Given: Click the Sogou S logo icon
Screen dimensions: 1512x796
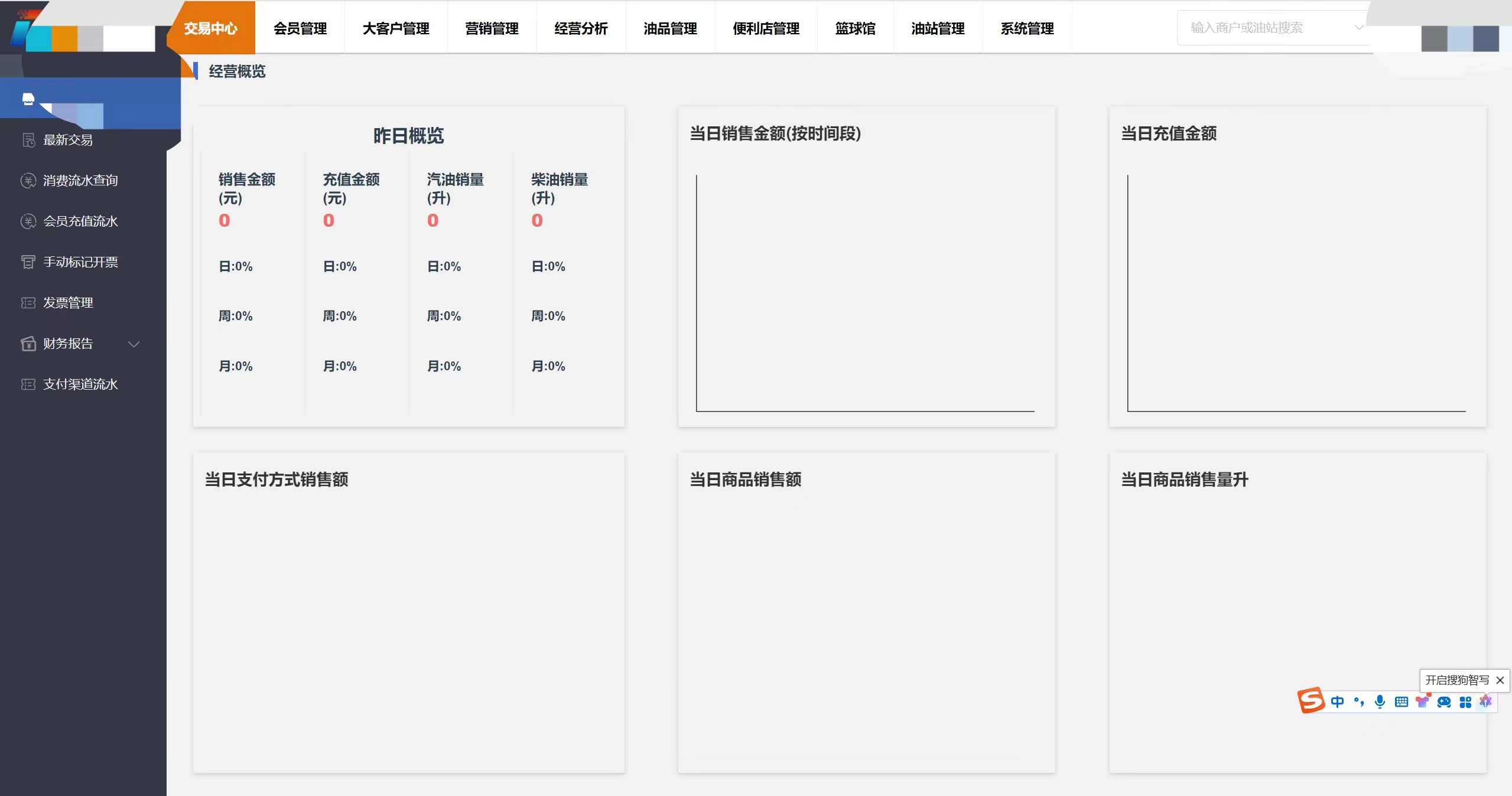Looking at the screenshot, I should (1311, 700).
